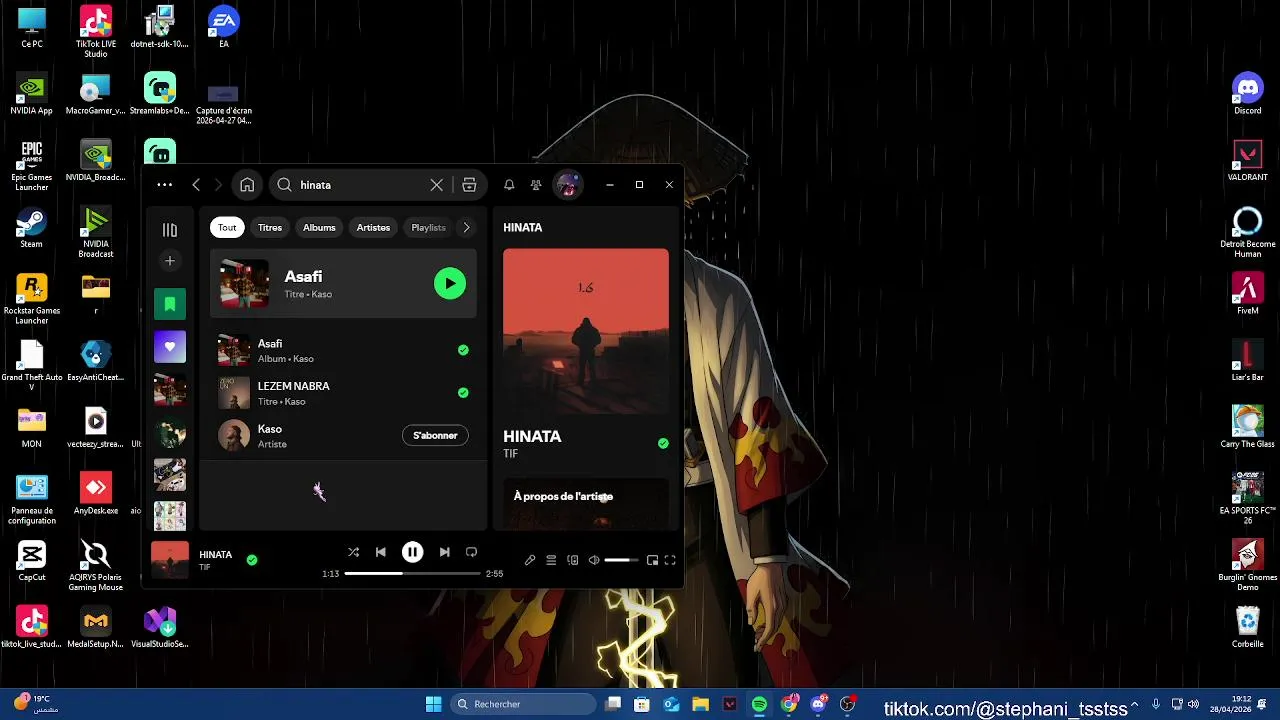Image resolution: width=1280 pixels, height=720 pixels.
Task: Toggle saved checkmark on LEZEM NABRA
Action: click(x=463, y=393)
